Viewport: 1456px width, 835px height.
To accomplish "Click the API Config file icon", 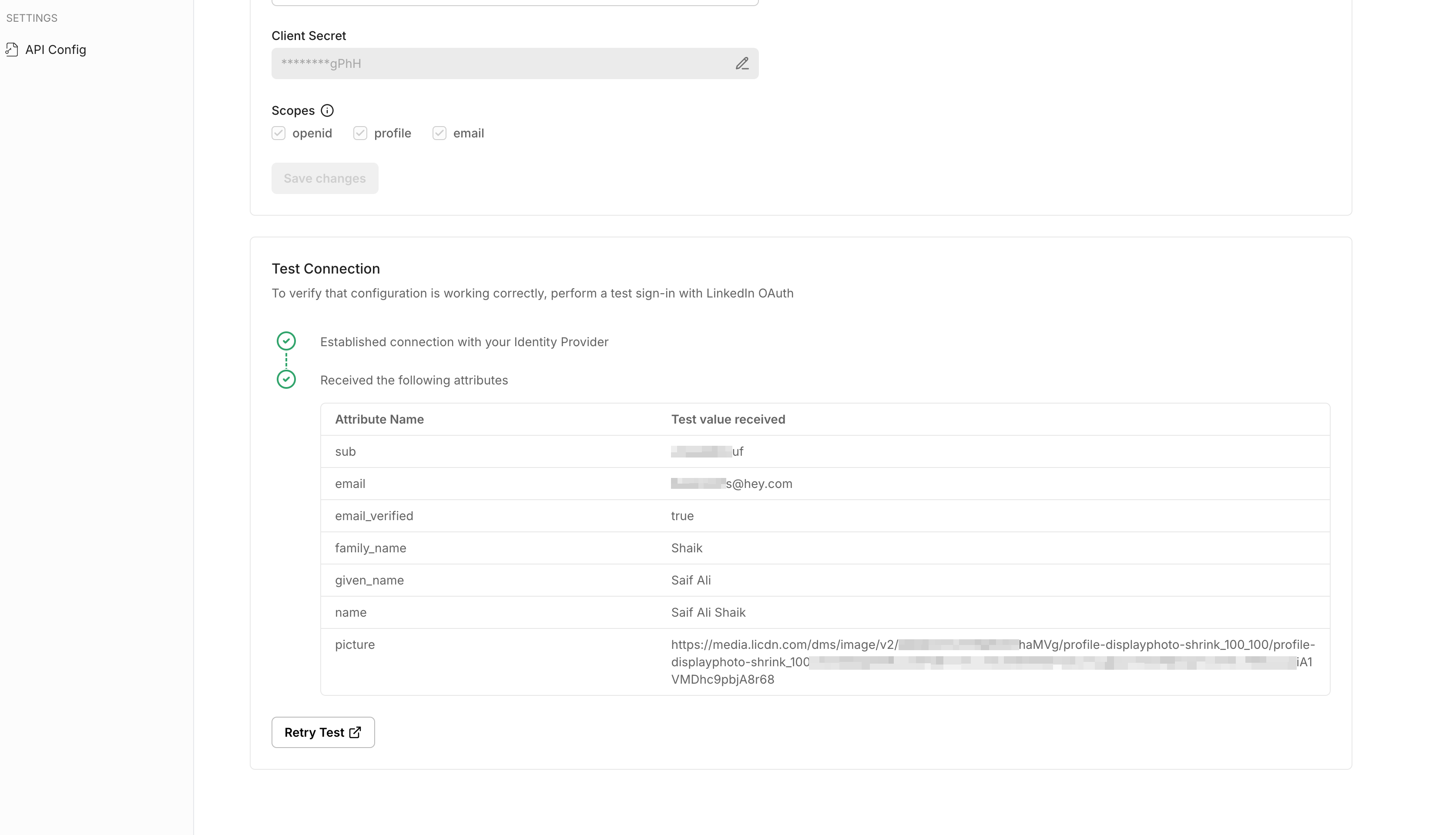I will [x=12, y=50].
